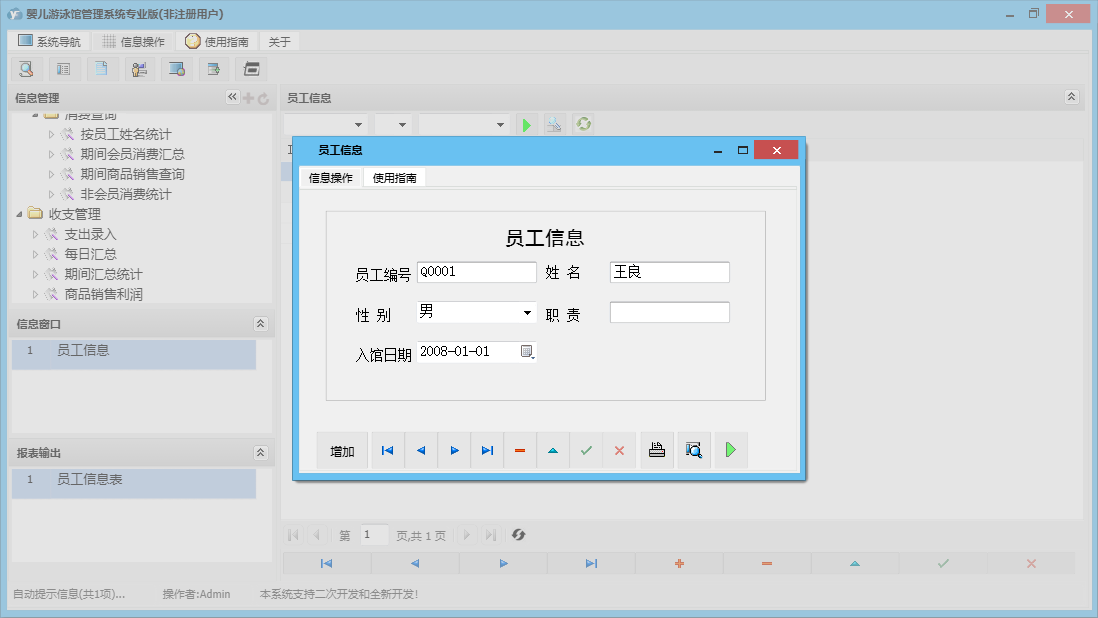Delete the current record with the red minus icon
This screenshot has height=618, width=1098.
pyautogui.click(x=519, y=450)
